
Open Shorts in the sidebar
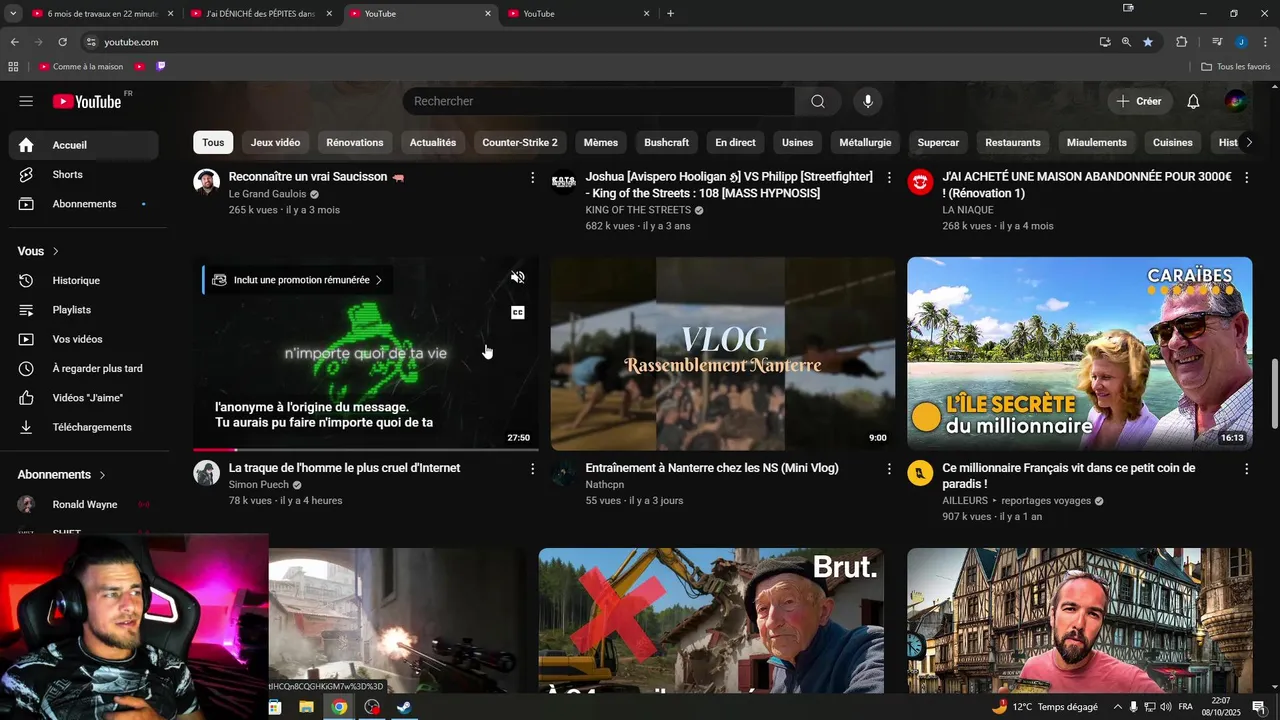point(84,174)
